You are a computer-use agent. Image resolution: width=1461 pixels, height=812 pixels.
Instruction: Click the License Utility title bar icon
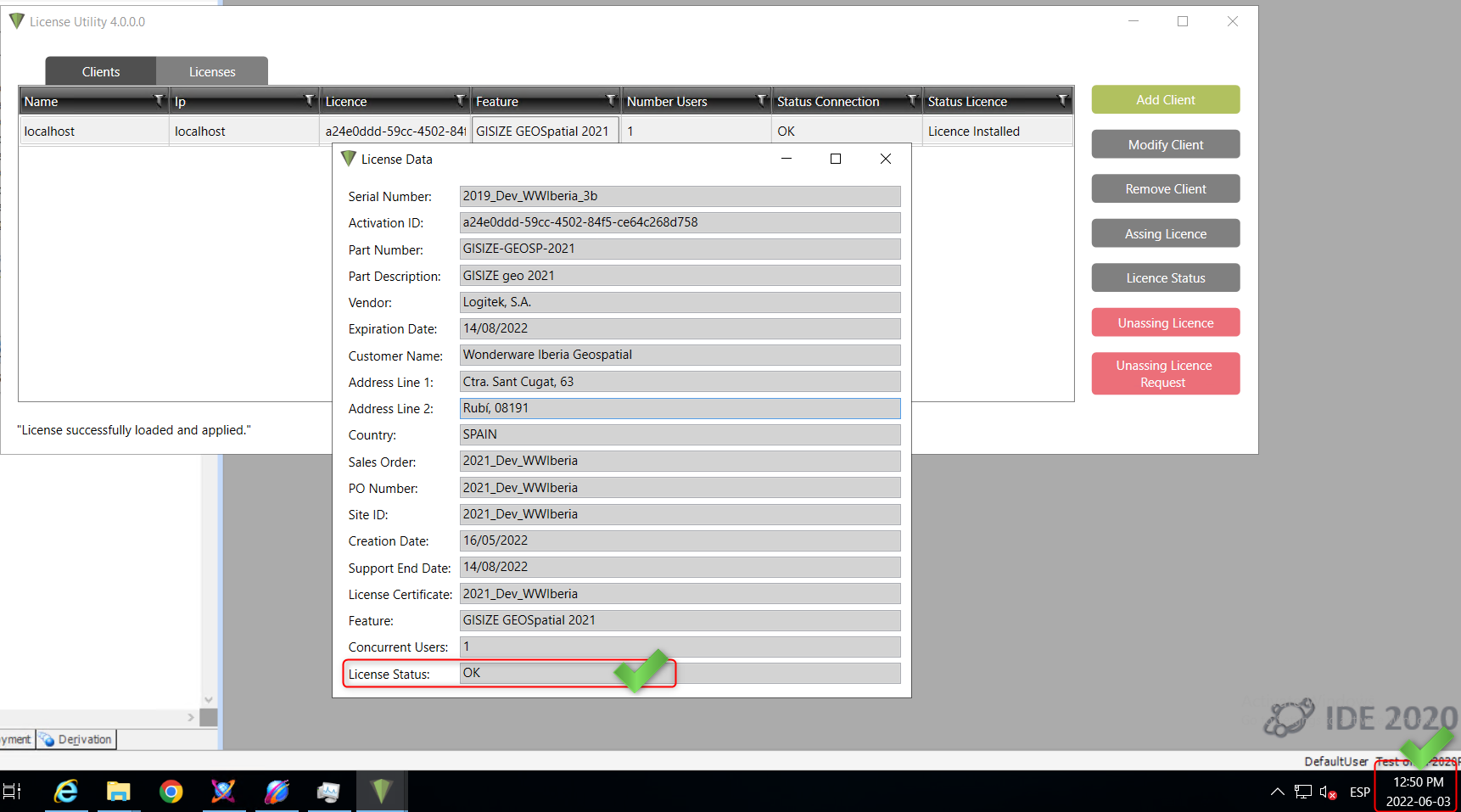tap(17, 20)
